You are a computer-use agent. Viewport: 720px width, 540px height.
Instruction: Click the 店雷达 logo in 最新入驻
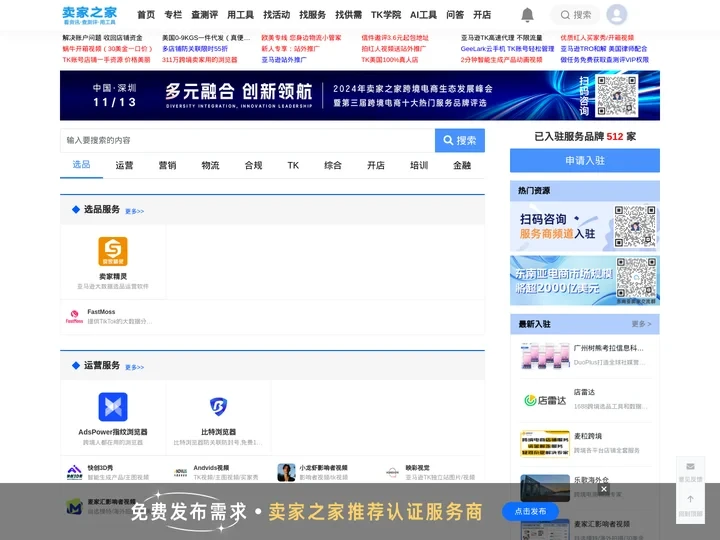click(x=545, y=400)
